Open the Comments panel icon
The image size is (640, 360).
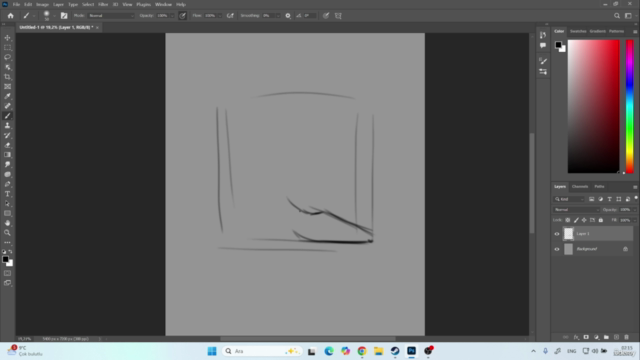(x=543, y=45)
